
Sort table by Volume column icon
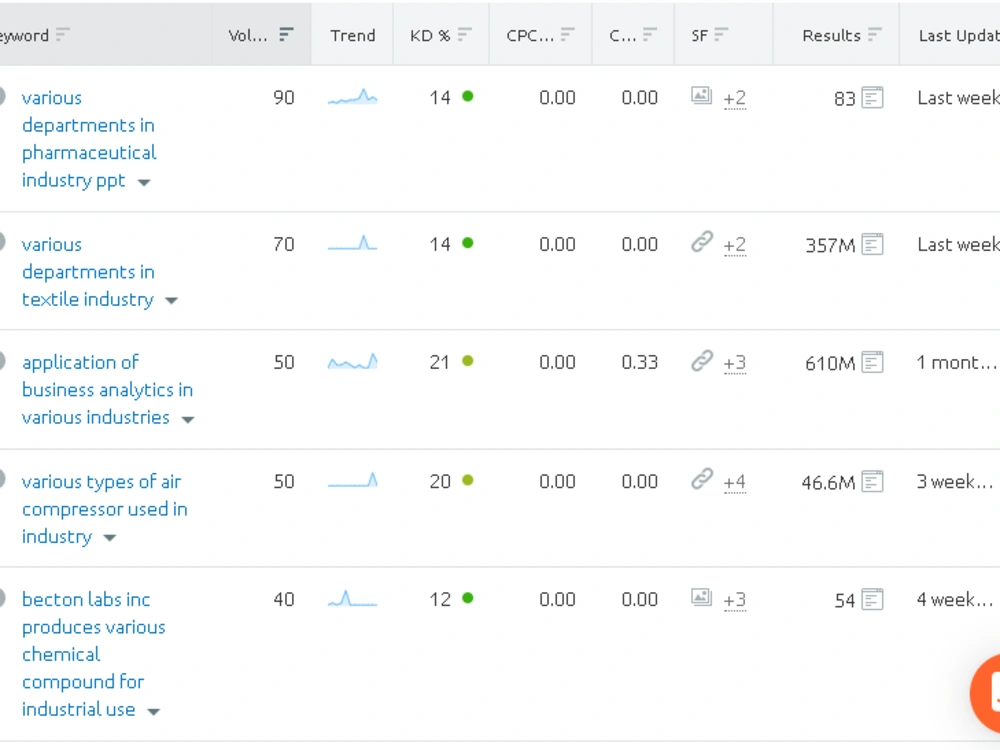286,34
